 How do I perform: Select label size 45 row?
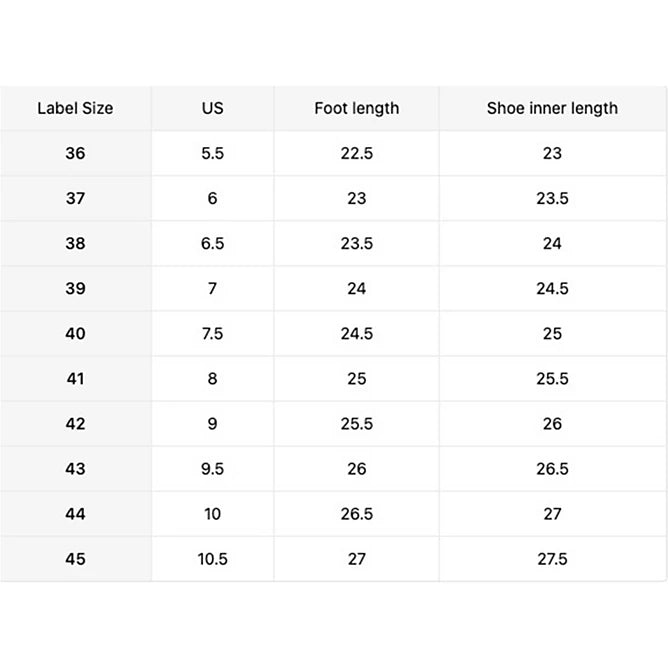(333, 559)
